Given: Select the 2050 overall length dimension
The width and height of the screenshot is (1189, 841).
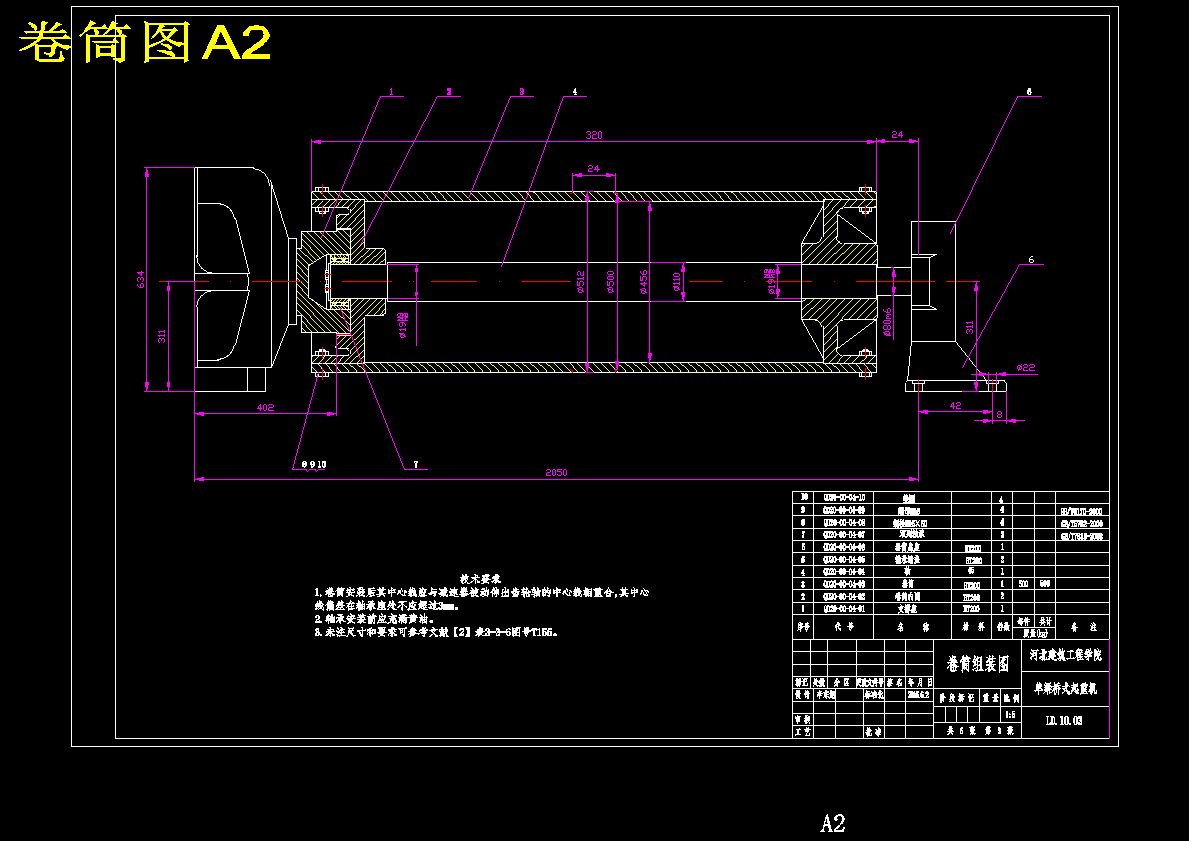Looking at the screenshot, I should (556, 472).
